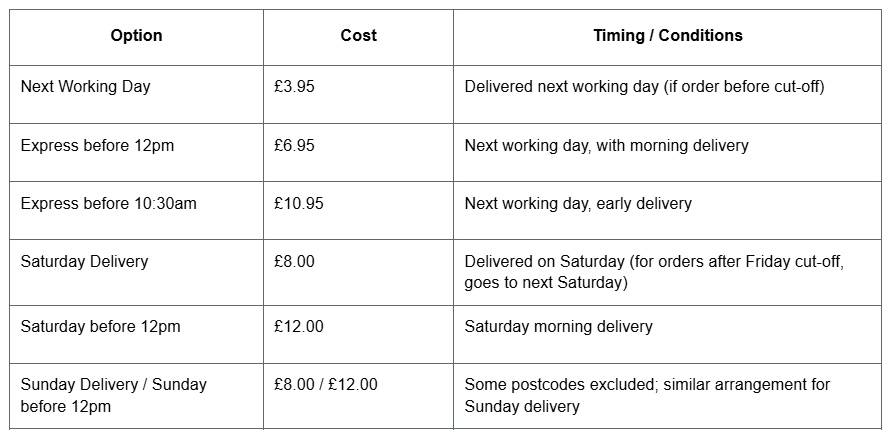Select the Saturday Delivery option cell

(x=84, y=262)
